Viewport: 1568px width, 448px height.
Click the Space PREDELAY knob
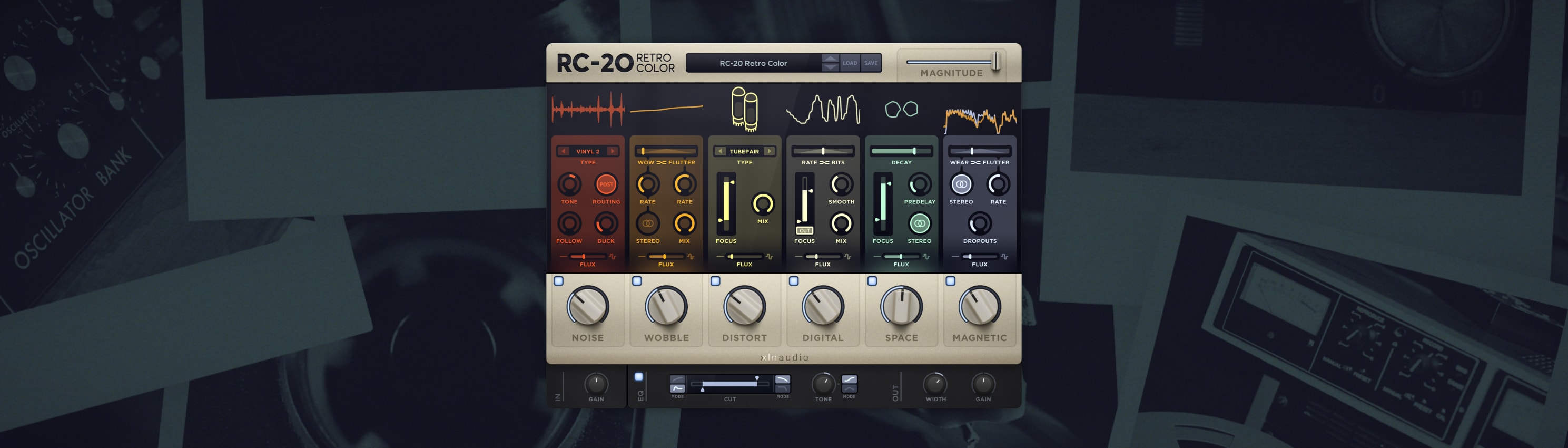tap(920, 184)
